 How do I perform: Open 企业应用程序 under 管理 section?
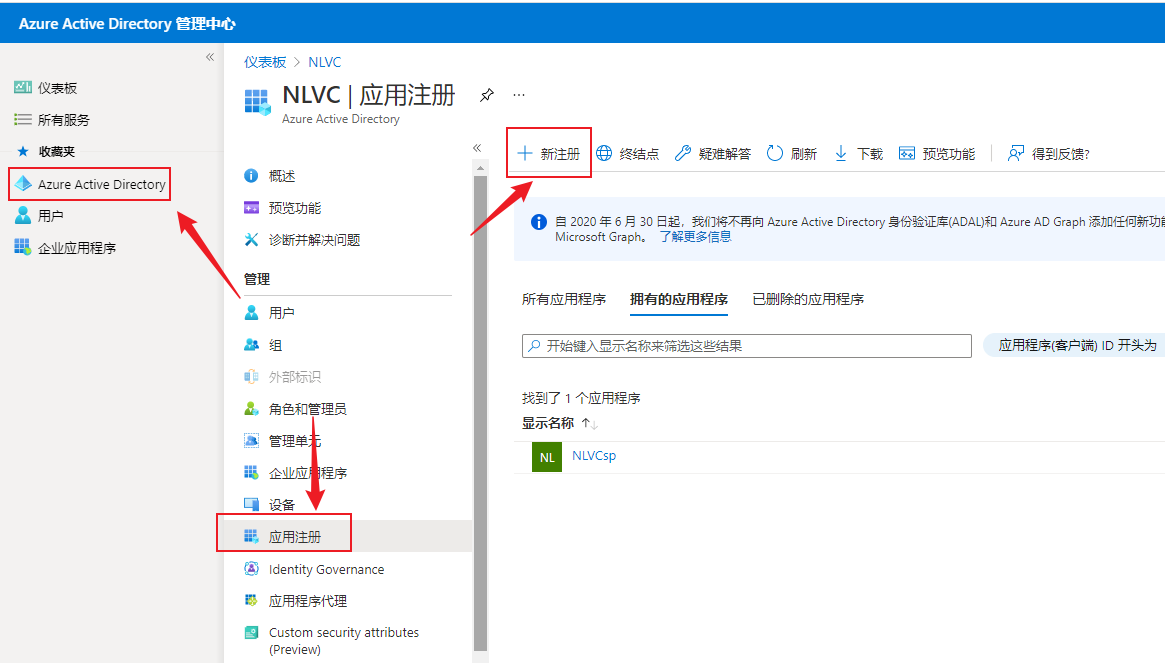[x=295, y=473]
